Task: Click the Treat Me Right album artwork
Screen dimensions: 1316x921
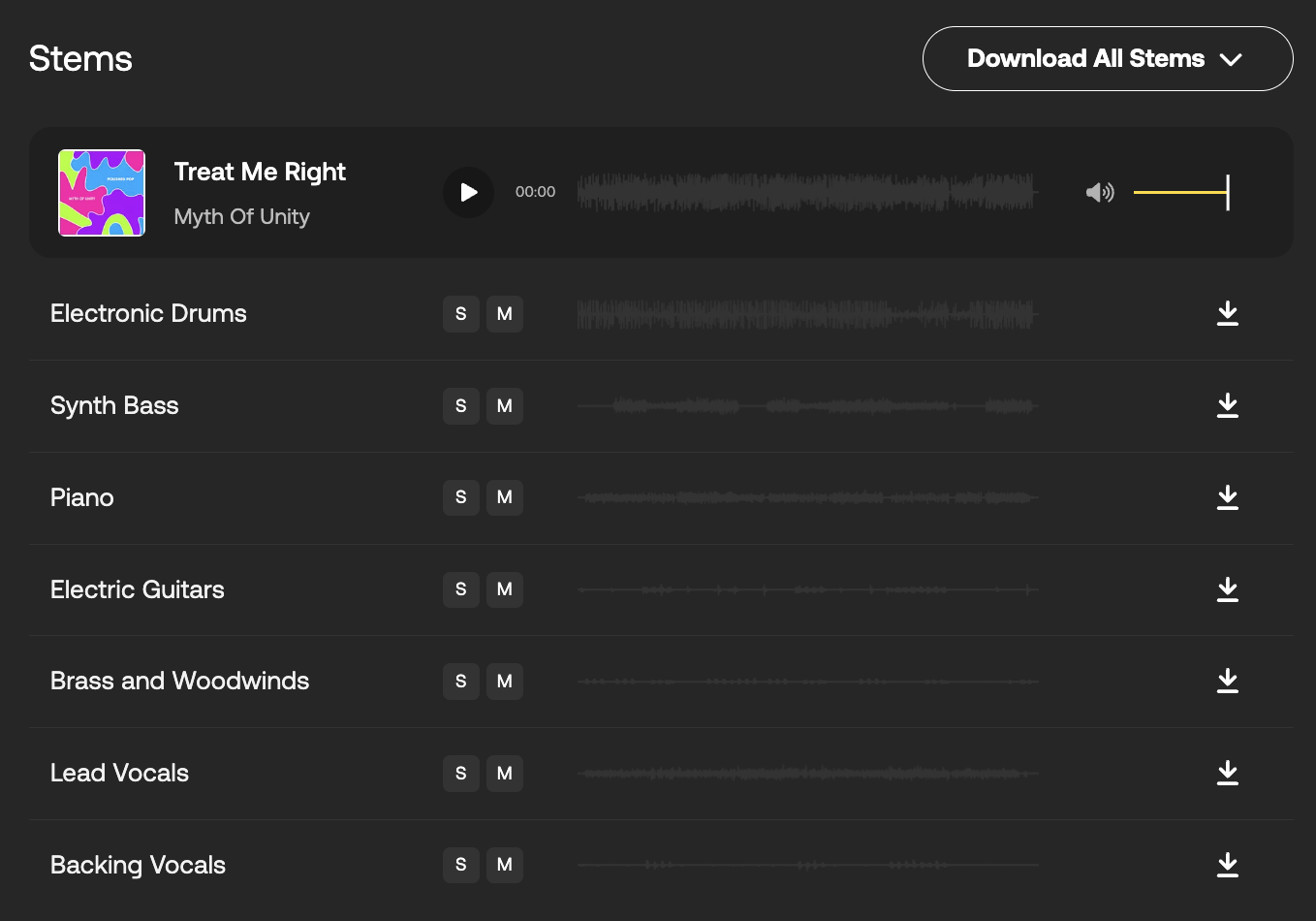Action: 102,193
